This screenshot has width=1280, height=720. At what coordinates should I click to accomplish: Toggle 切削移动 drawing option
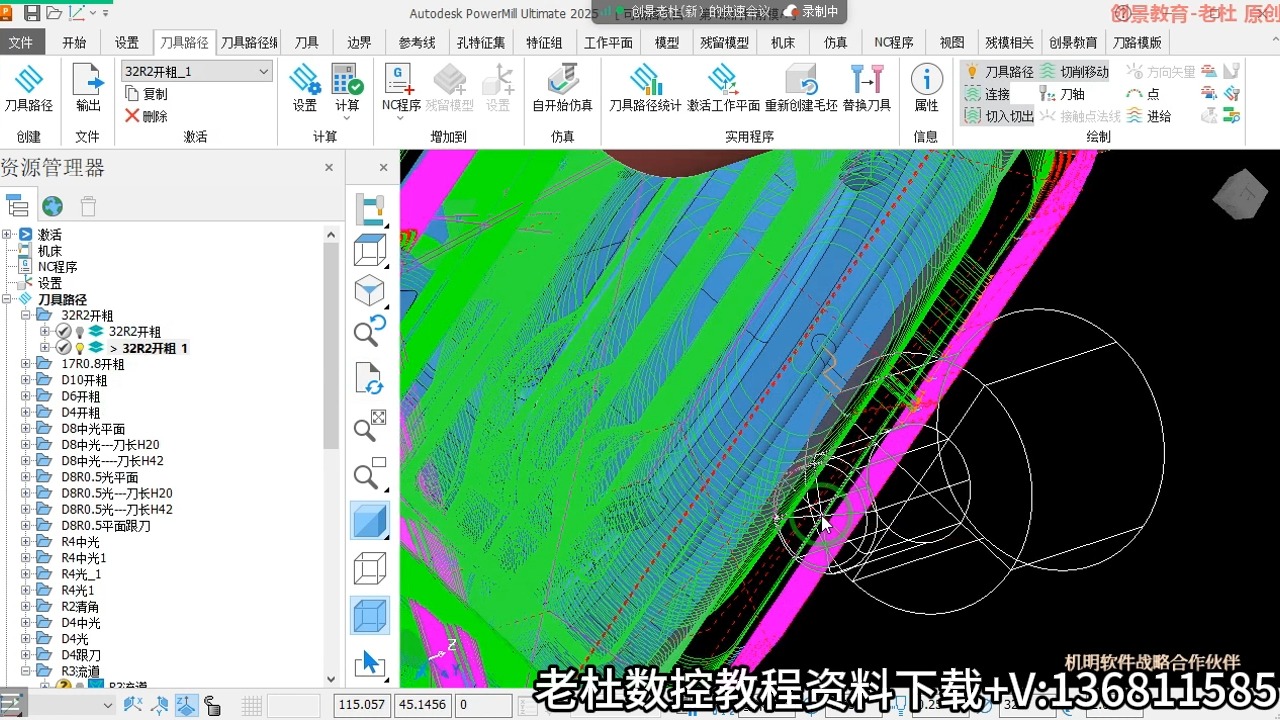click(1074, 71)
